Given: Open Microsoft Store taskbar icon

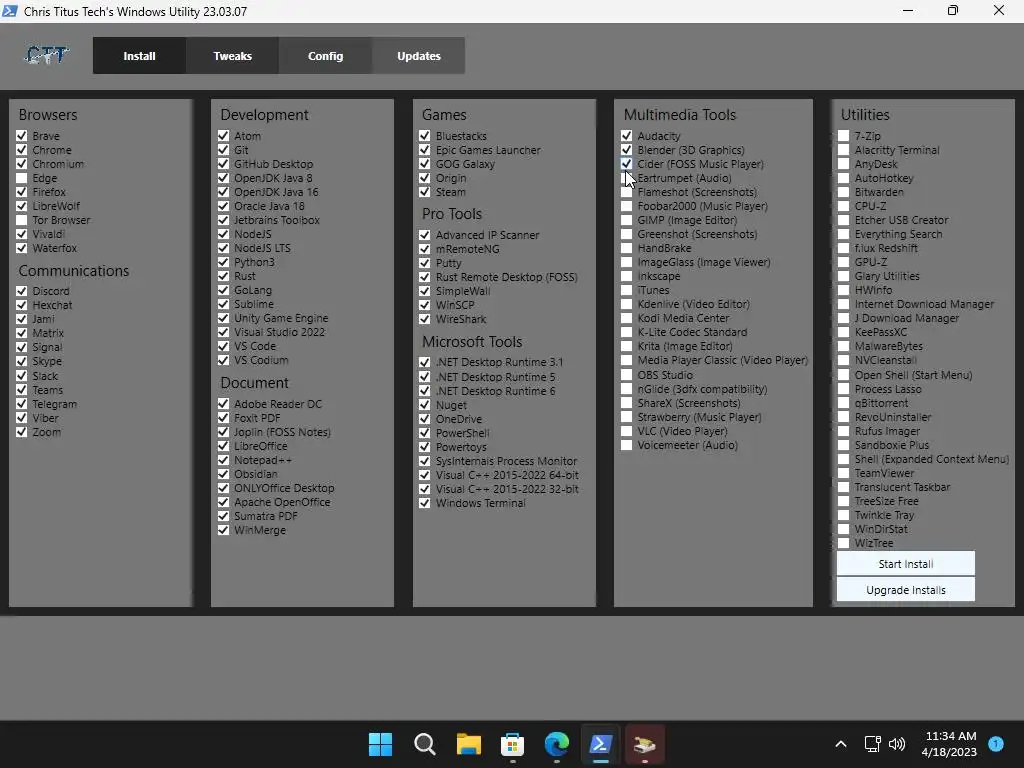Looking at the screenshot, I should click(513, 744).
